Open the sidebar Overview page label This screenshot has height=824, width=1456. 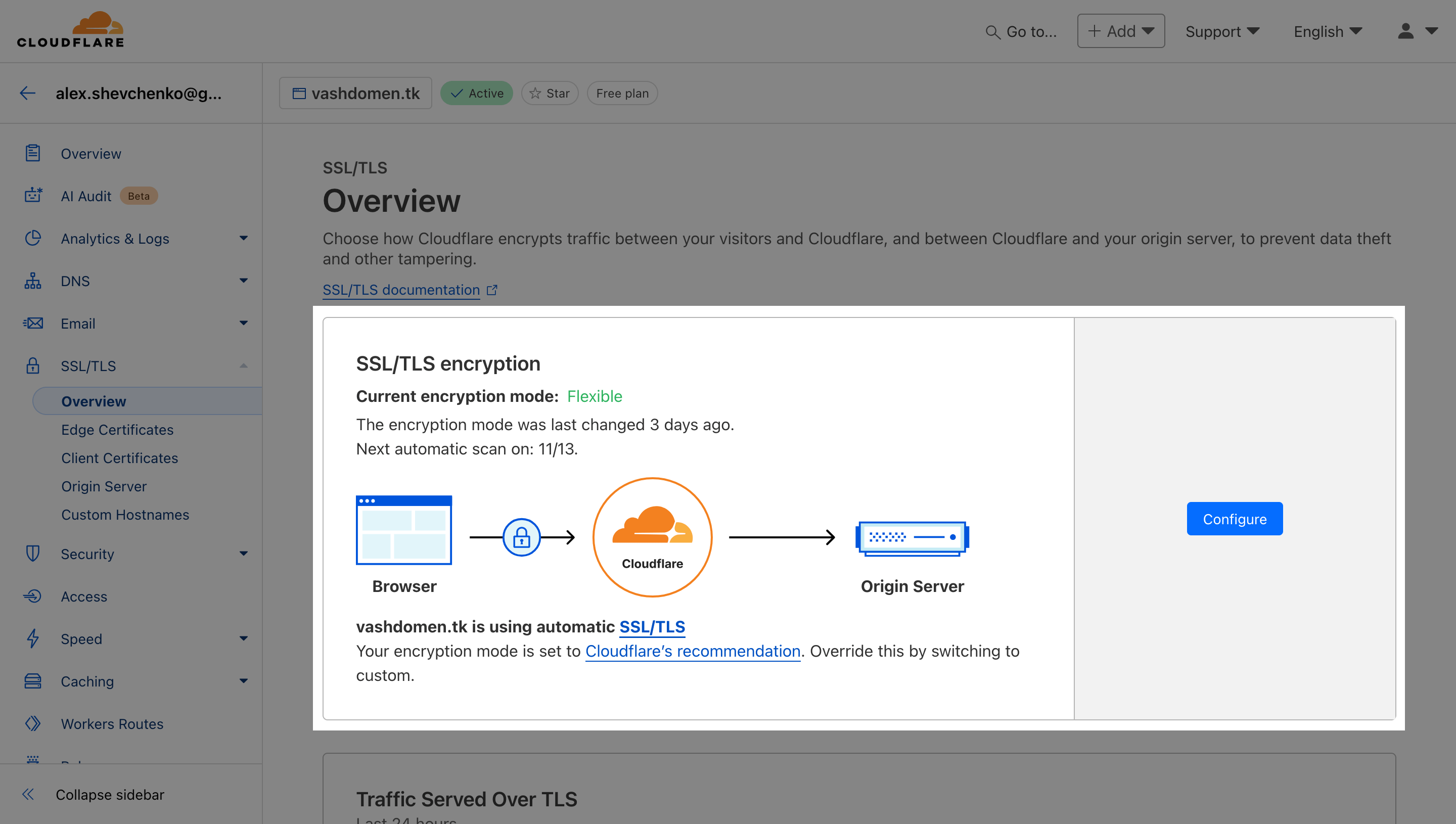click(91, 153)
